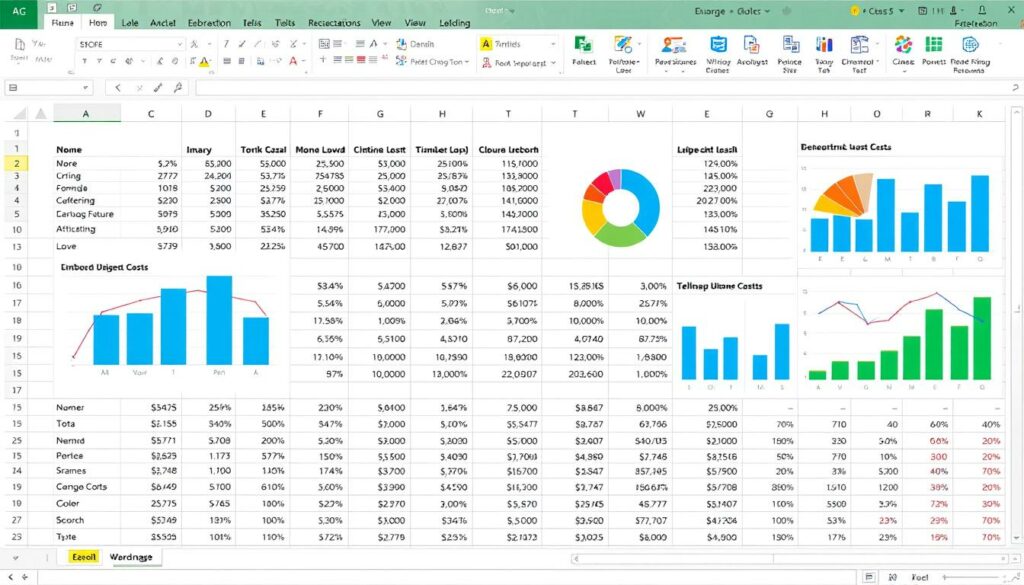Open the Ebbraction ribbon tab
The image size is (1024, 585).
pyautogui.click(x=209, y=22)
